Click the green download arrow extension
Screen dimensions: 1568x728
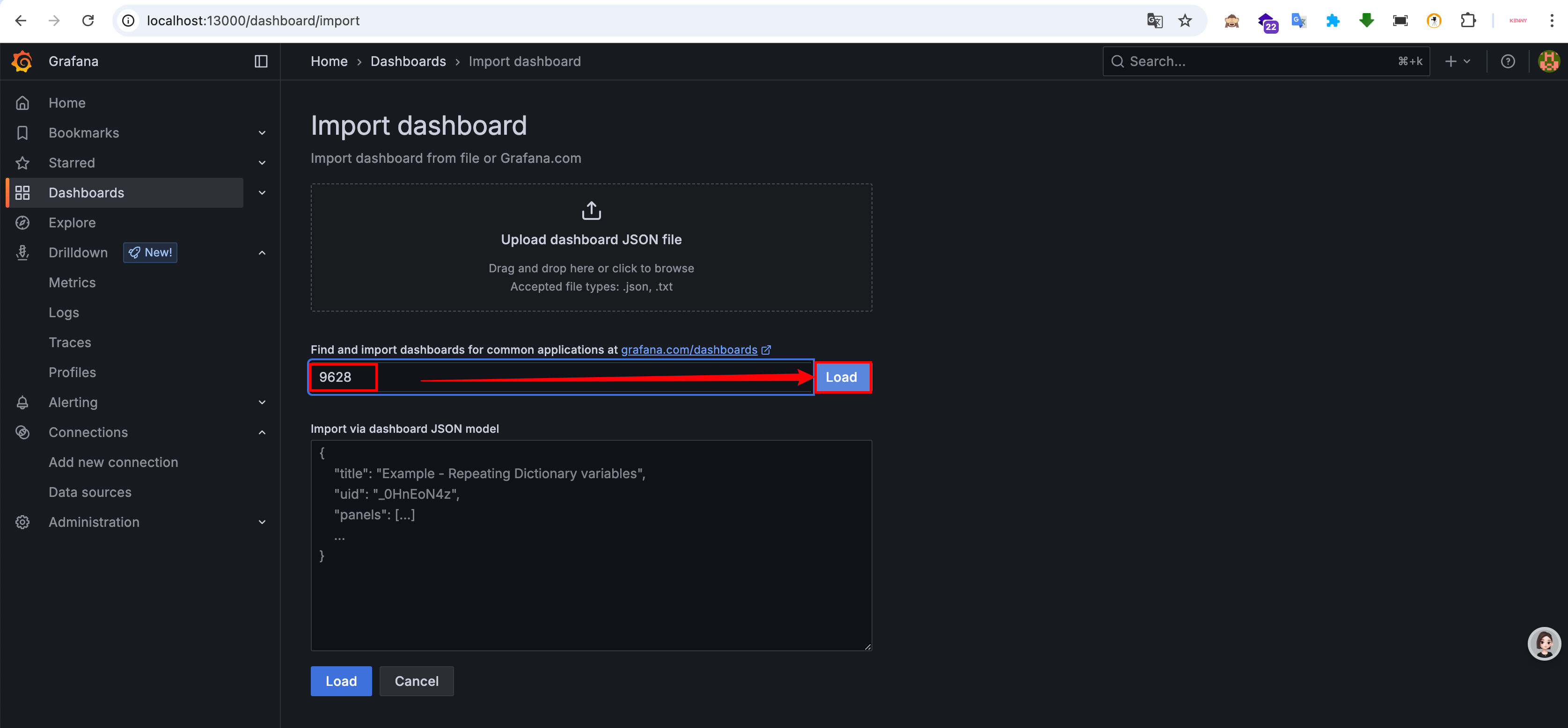1367,21
